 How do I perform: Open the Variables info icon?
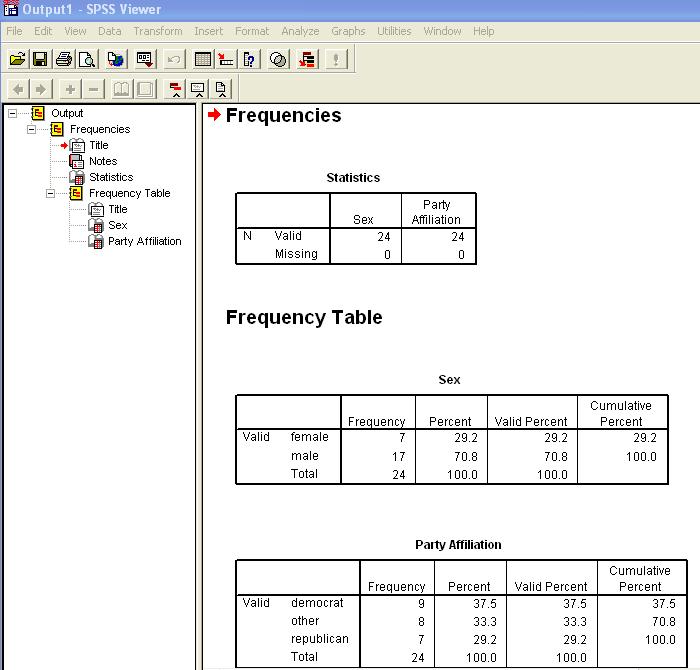coord(249,59)
